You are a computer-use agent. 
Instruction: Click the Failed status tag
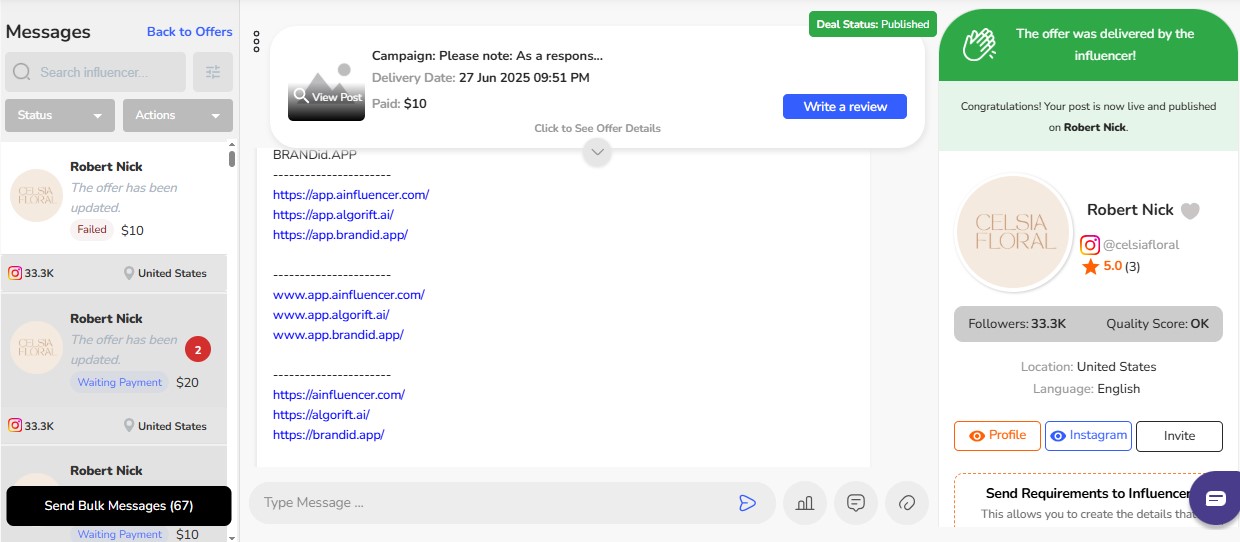click(92, 230)
